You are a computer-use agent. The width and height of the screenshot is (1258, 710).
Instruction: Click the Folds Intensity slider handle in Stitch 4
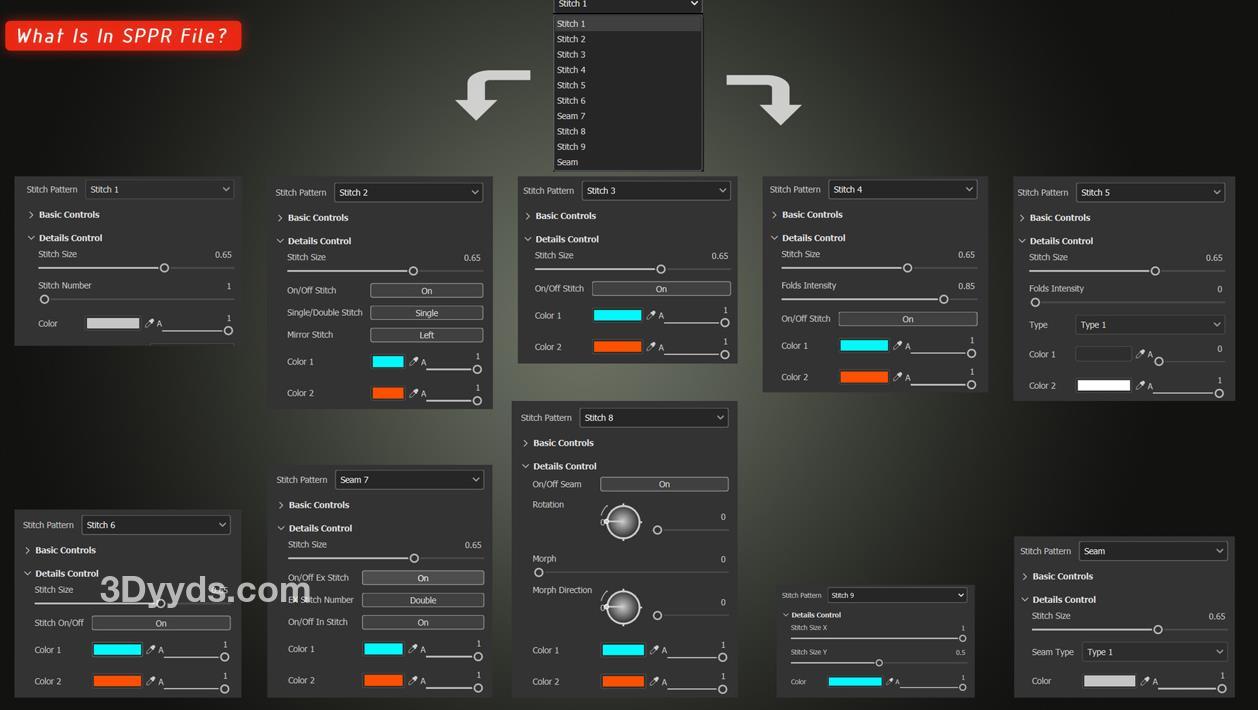tap(943, 299)
